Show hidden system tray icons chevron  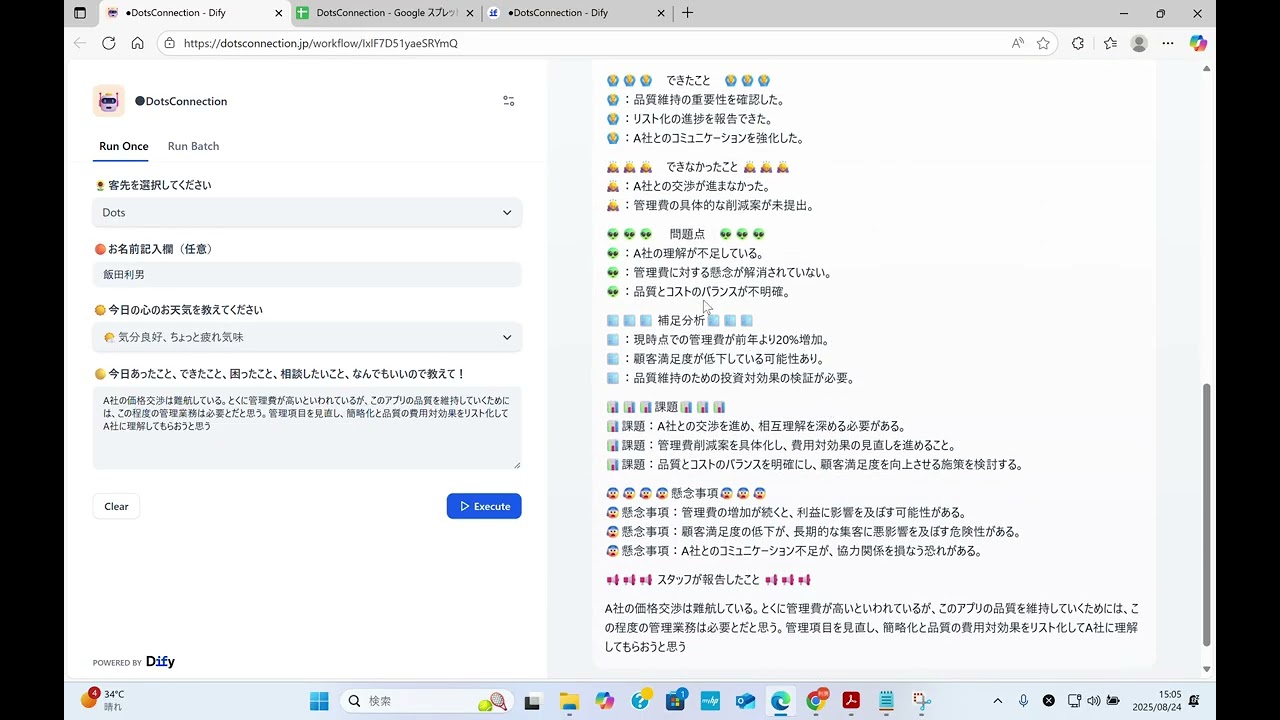[997, 701]
